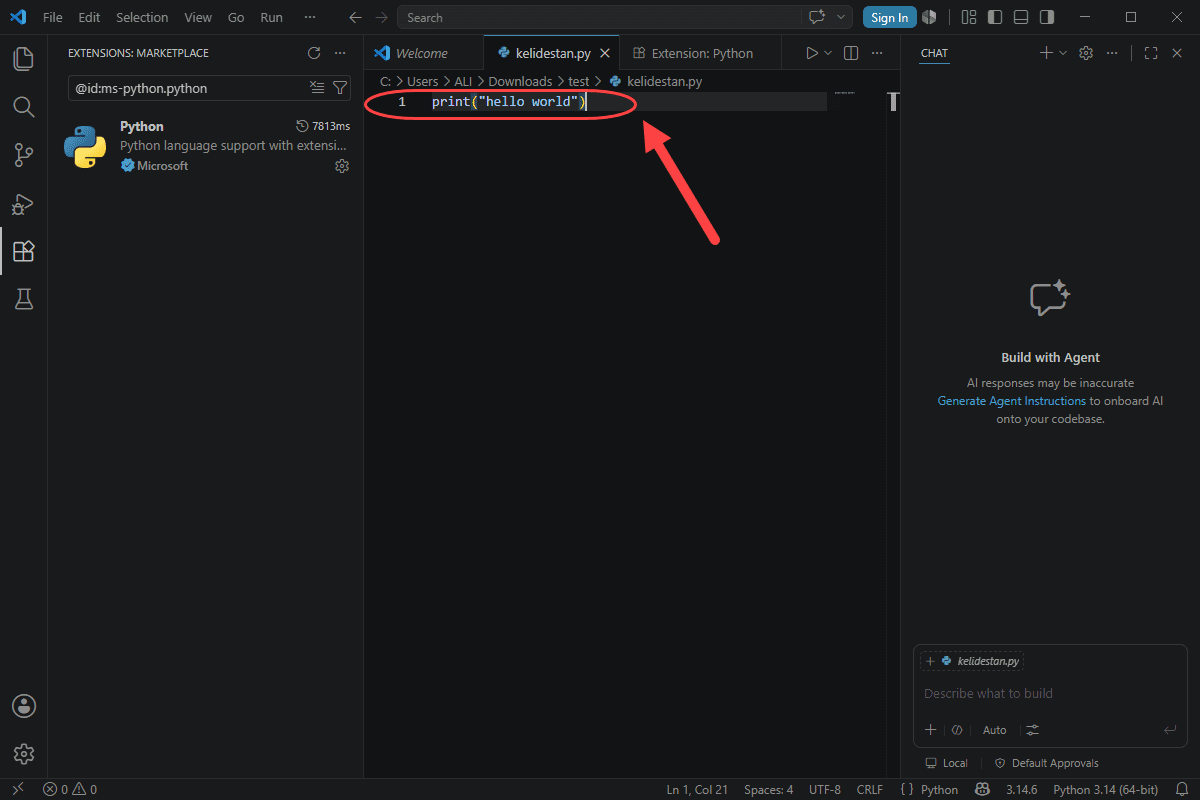Open the Run and Debug view
Image resolution: width=1200 pixels, height=800 pixels.
click(24, 203)
